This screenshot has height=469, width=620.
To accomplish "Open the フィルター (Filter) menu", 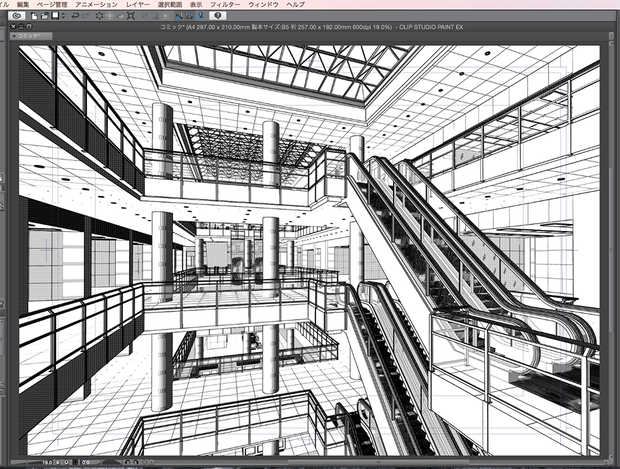I will 225,5.
